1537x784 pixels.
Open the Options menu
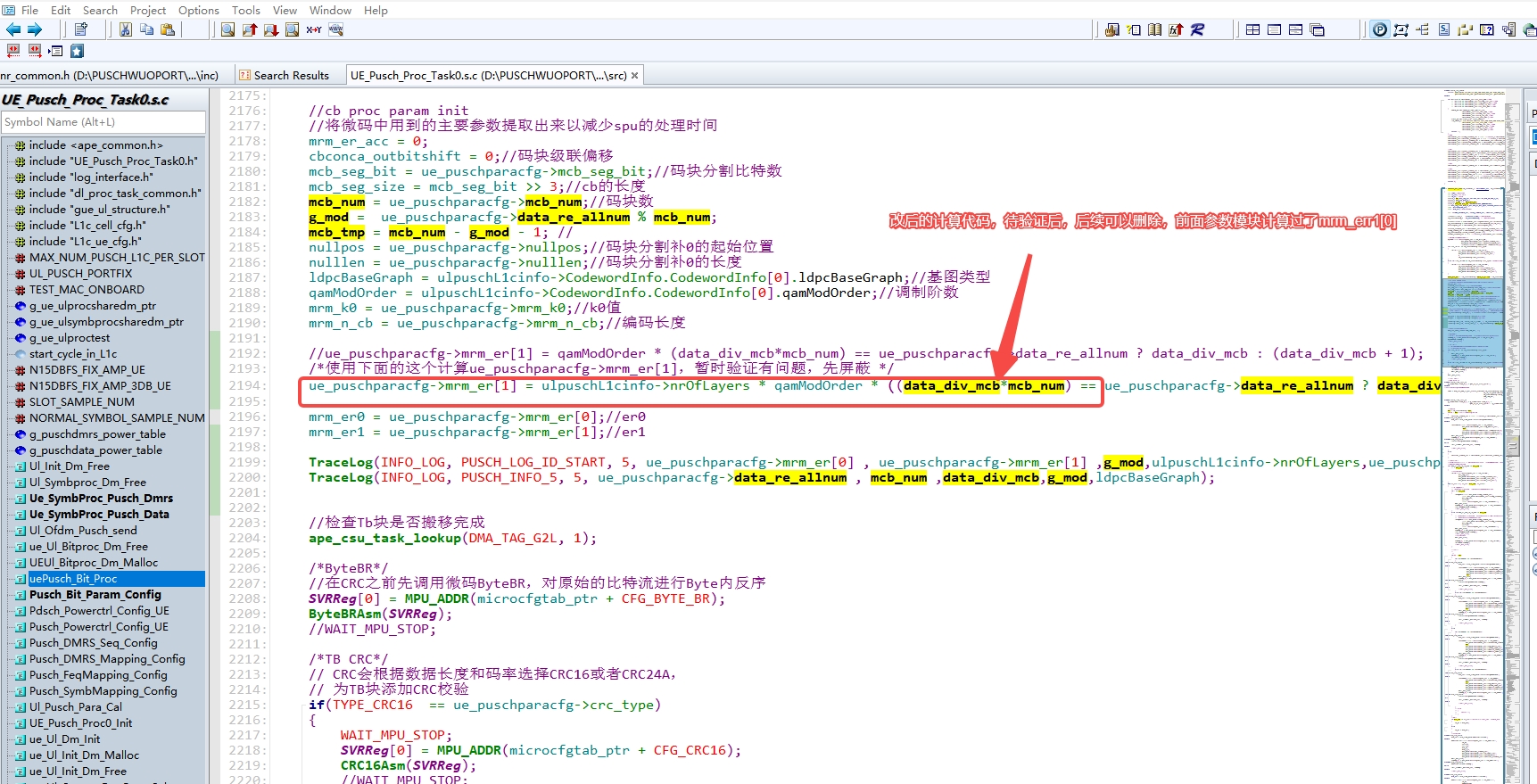(x=198, y=10)
